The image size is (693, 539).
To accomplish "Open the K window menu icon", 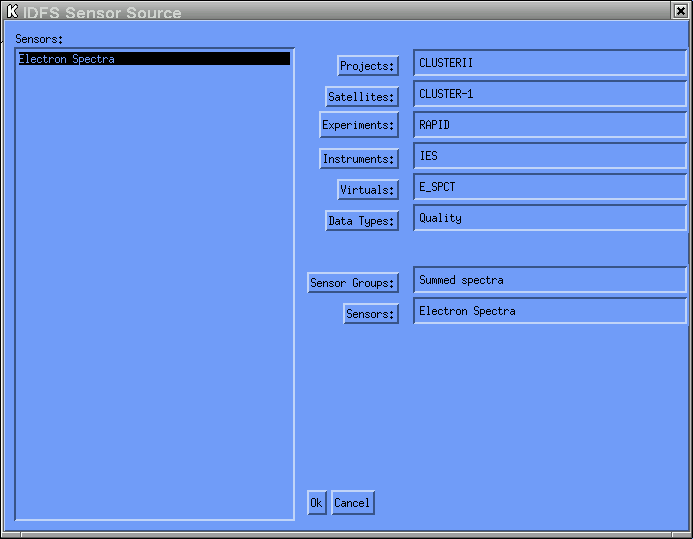I will coord(12,11).
